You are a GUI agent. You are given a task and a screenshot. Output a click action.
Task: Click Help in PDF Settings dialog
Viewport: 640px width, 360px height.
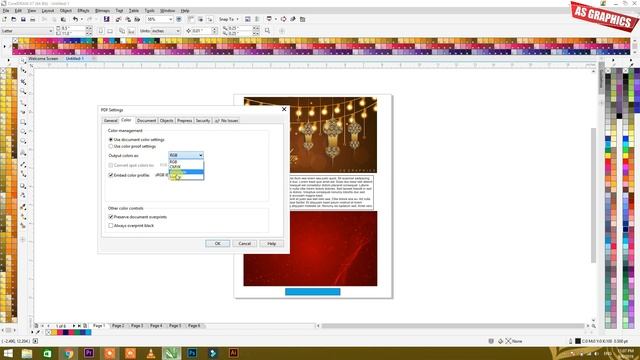tap(271, 244)
